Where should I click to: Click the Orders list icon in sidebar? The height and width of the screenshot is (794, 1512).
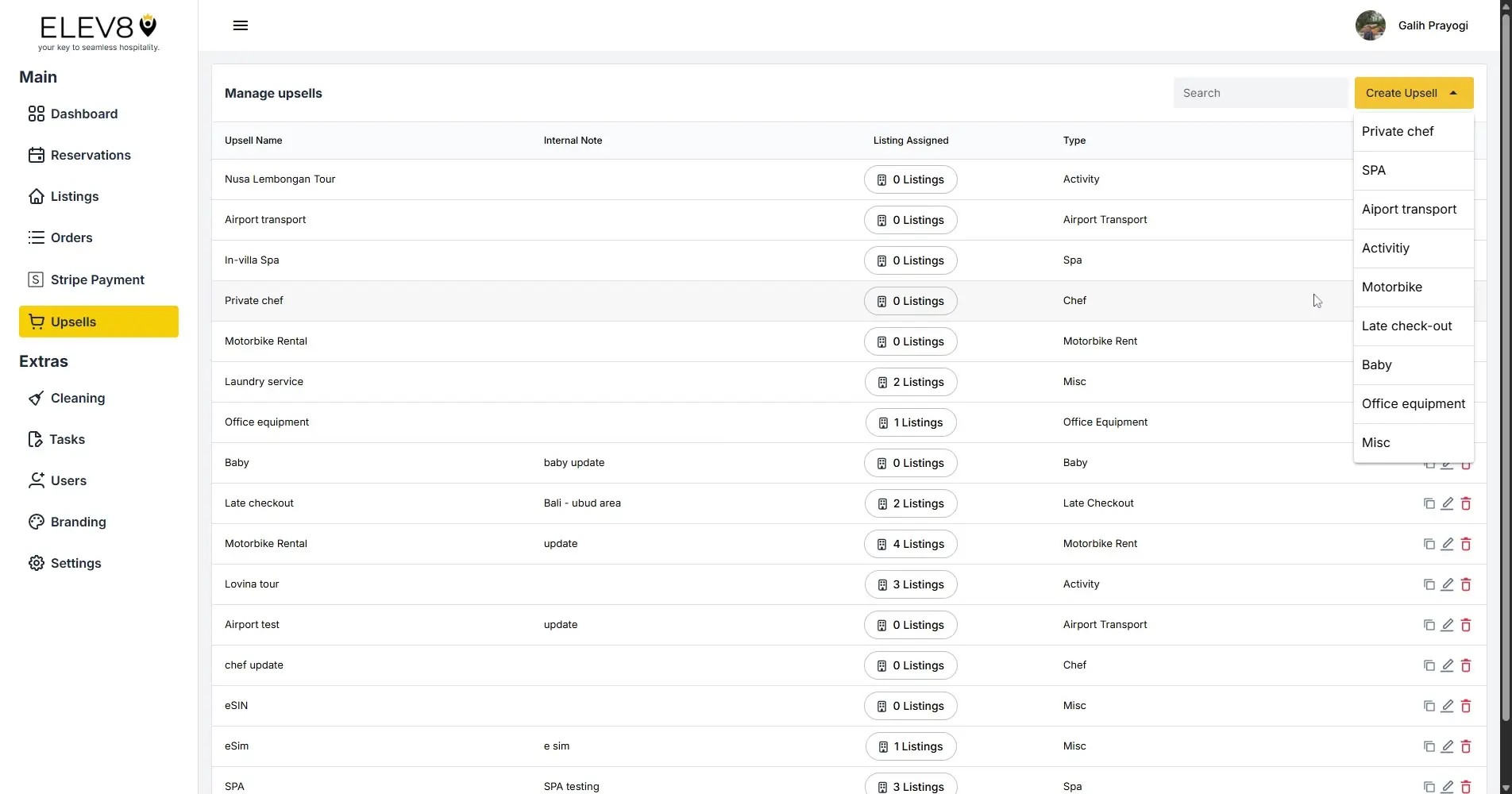(x=36, y=237)
